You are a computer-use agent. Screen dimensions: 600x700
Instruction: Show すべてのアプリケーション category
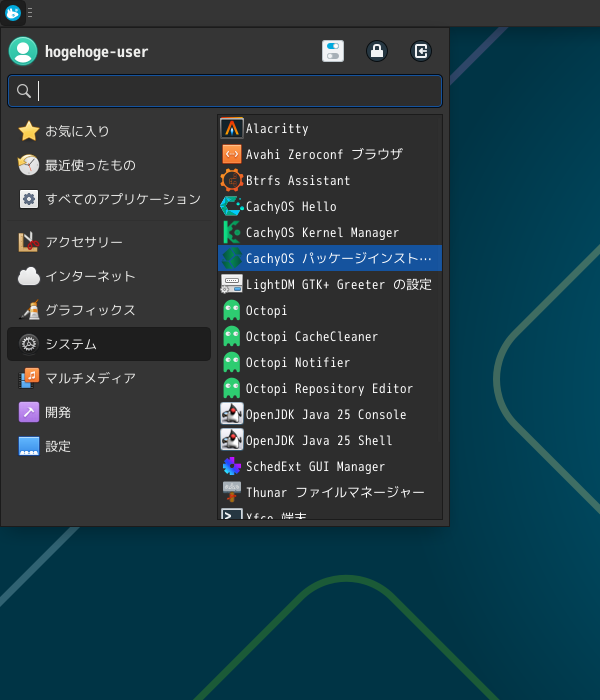[109, 199]
